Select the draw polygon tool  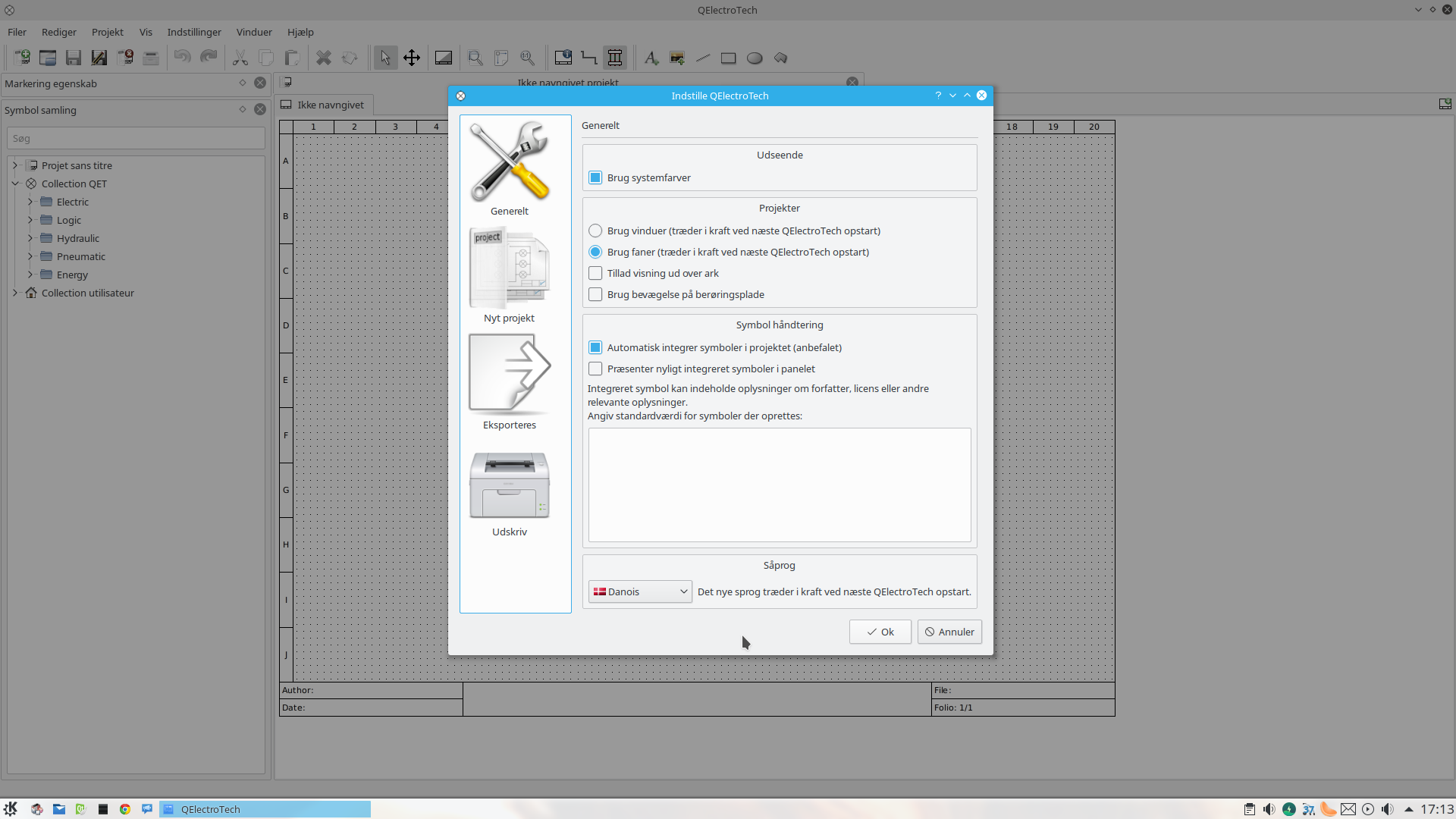tap(780, 58)
